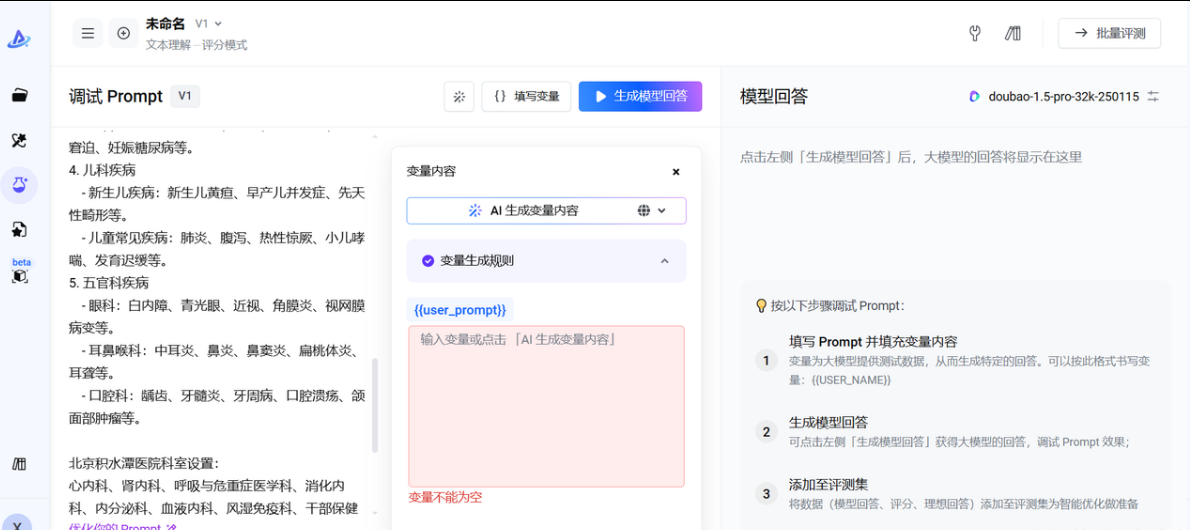Screen dimensions: 1190x530
Task: Click the hamburger menu icon in header
Action: point(88,33)
